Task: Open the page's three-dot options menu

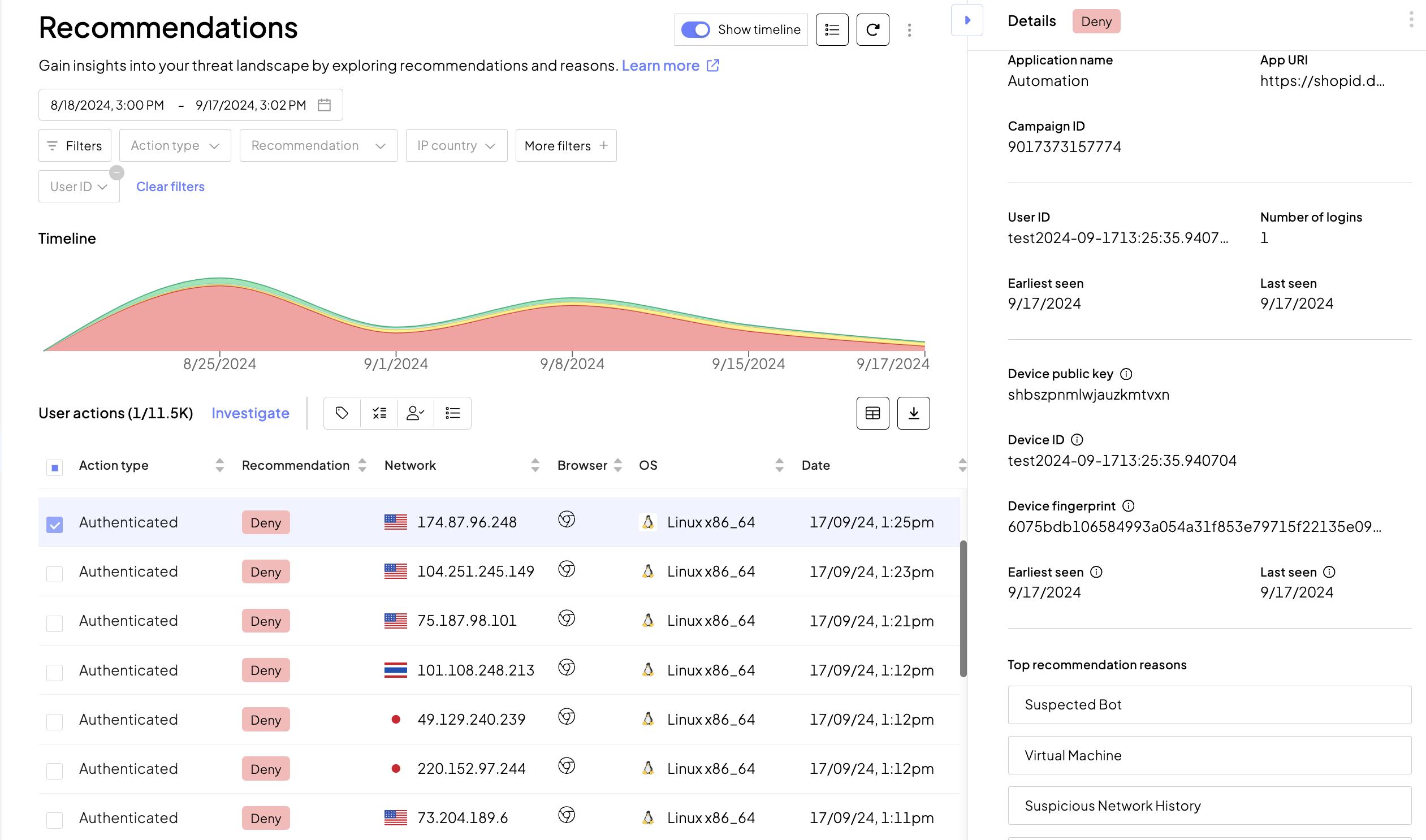Action: (909, 30)
